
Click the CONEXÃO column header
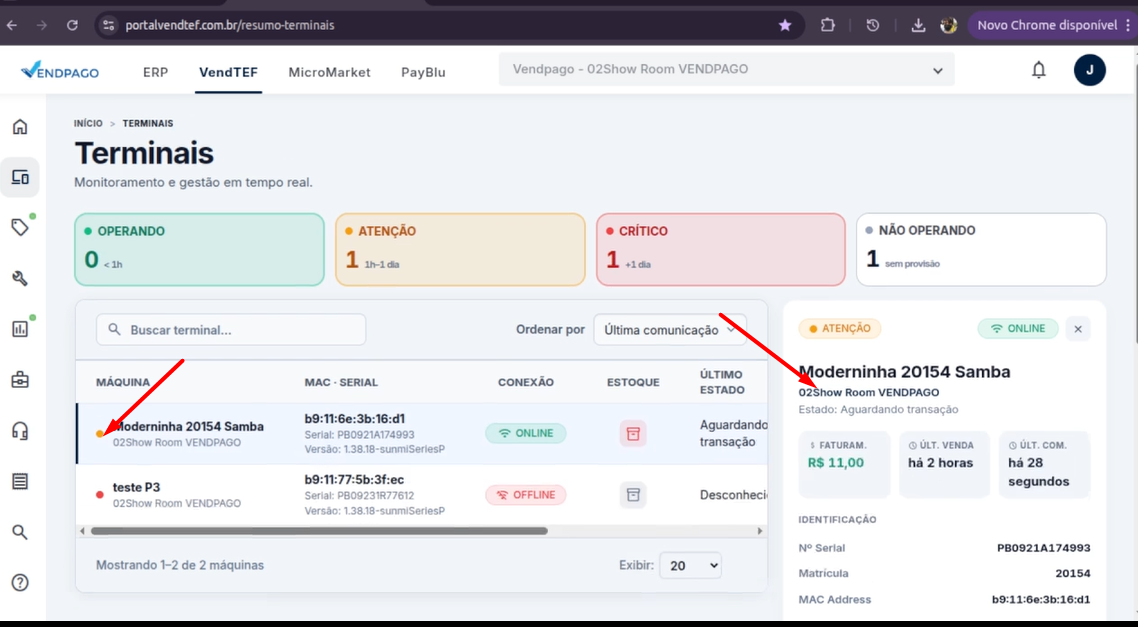coord(525,382)
